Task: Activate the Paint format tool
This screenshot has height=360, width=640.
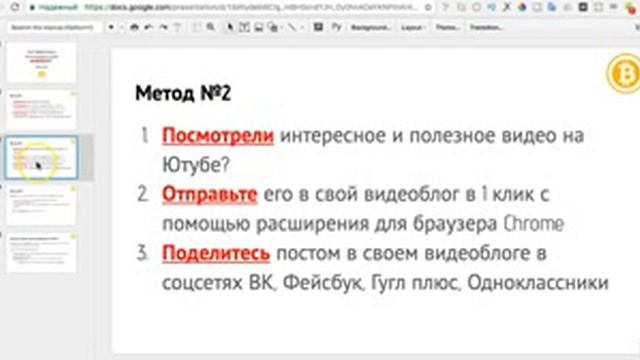Action: pos(178,27)
